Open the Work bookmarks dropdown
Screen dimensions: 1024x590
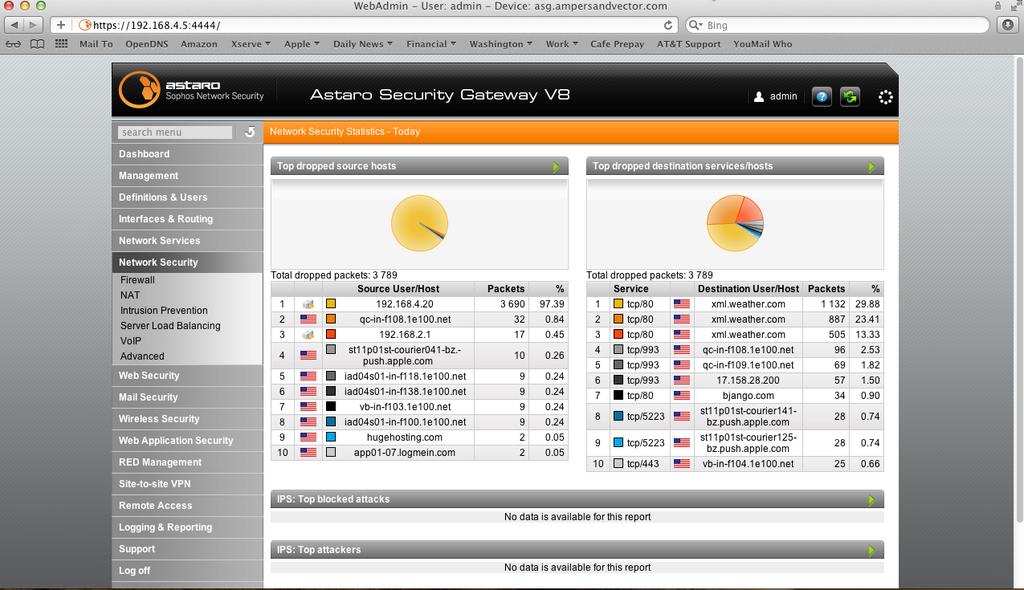click(x=562, y=44)
